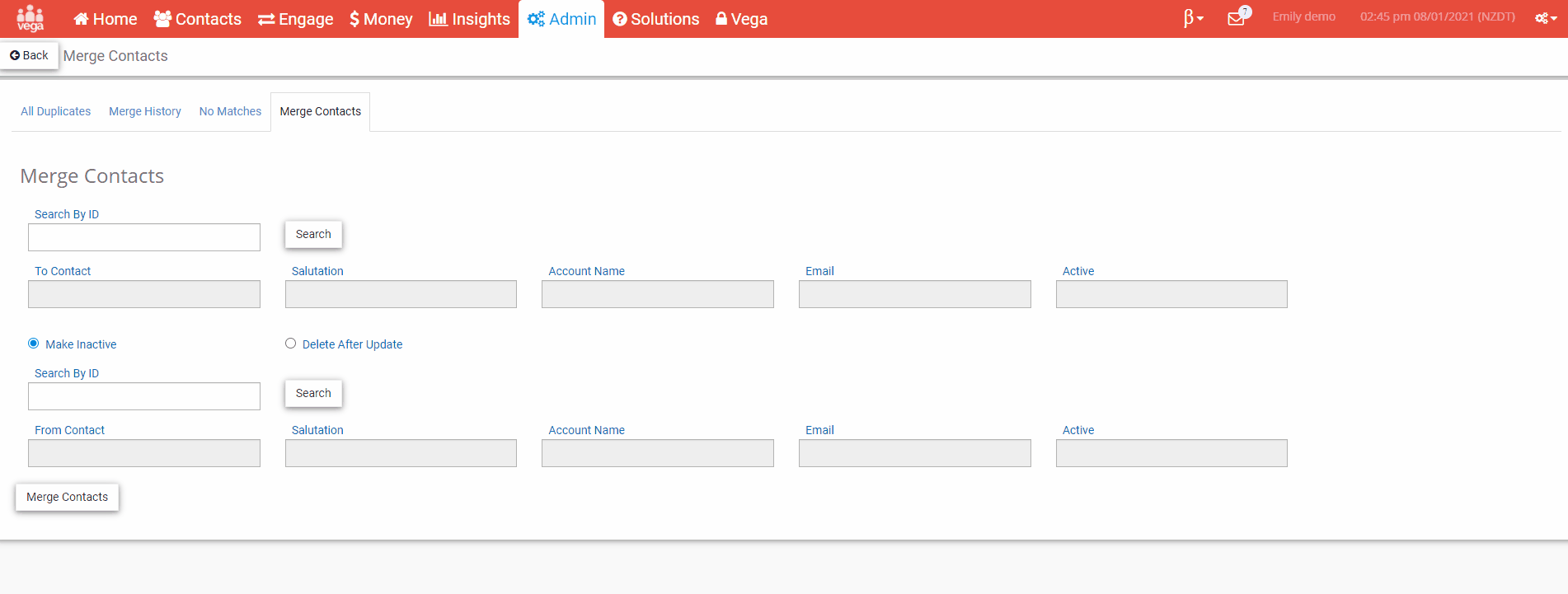Go back with the Back button

(x=29, y=55)
